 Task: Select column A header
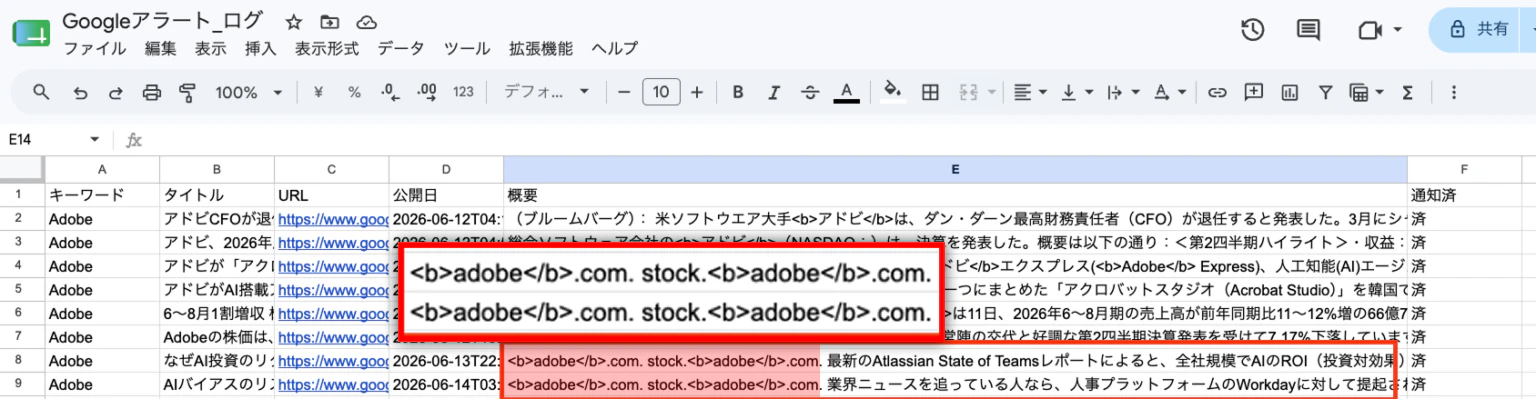click(x=102, y=169)
